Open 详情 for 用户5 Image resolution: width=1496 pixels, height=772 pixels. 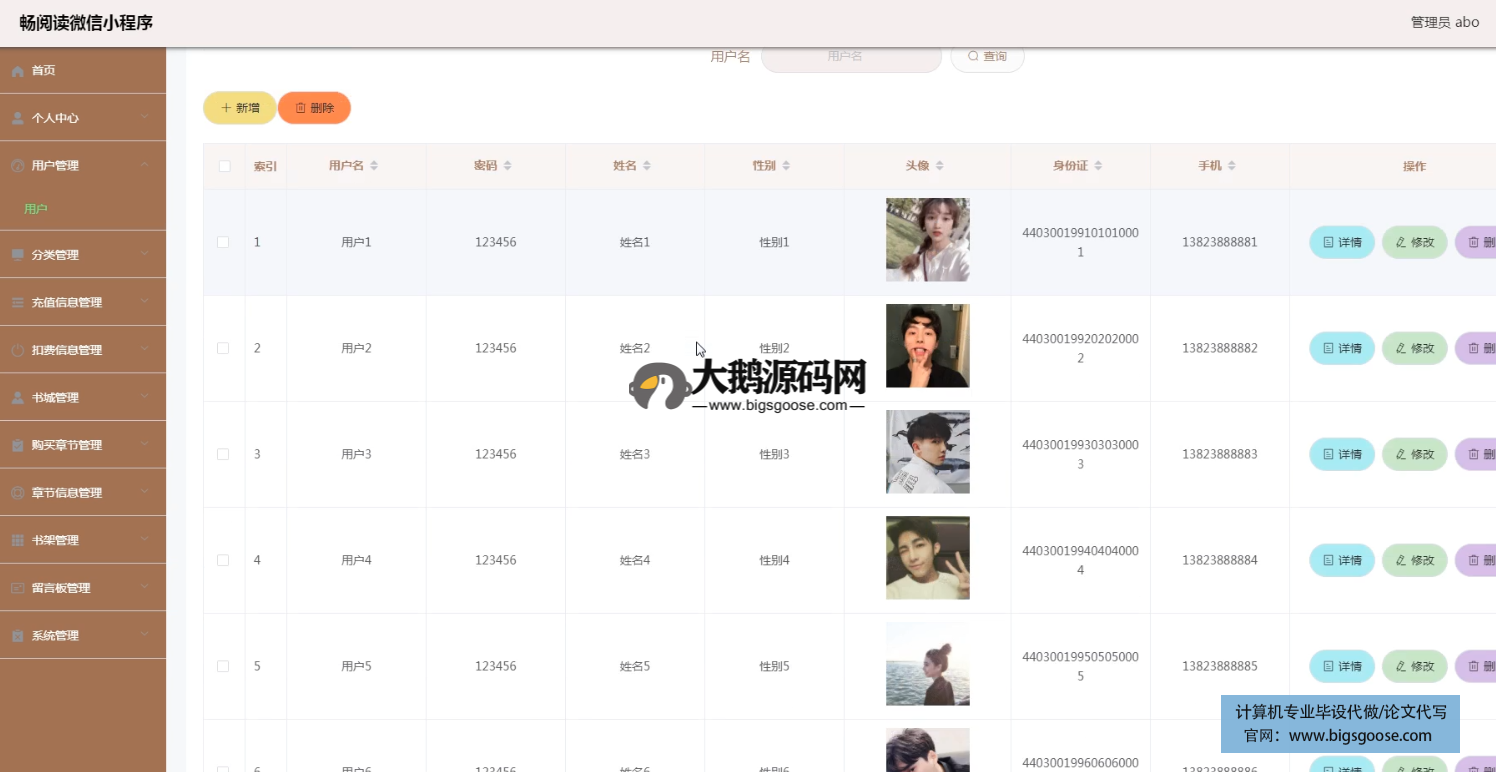pos(1342,666)
